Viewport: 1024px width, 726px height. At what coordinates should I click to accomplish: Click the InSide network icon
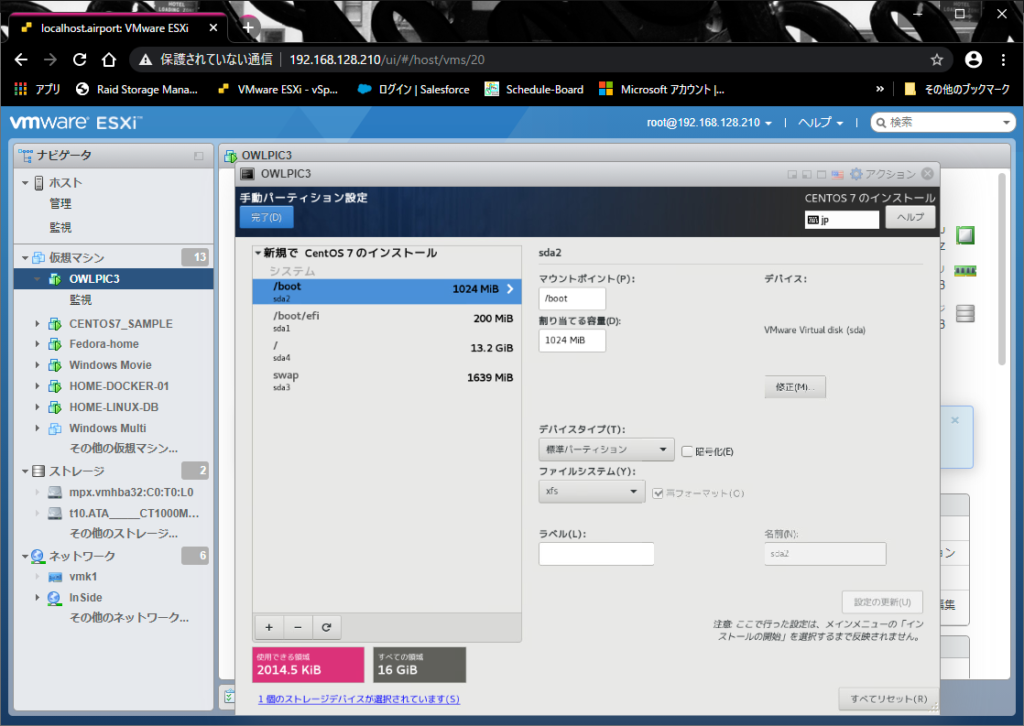(55, 598)
